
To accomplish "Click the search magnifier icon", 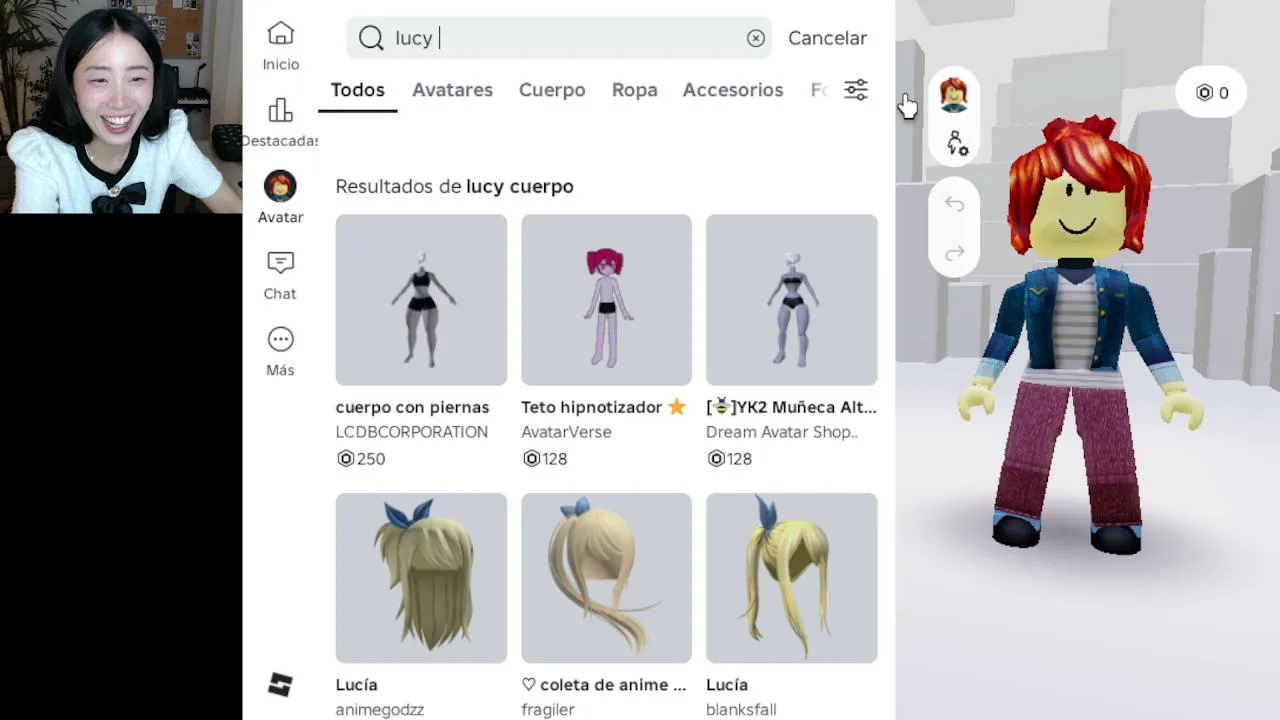I will pyautogui.click(x=371, y=38).
